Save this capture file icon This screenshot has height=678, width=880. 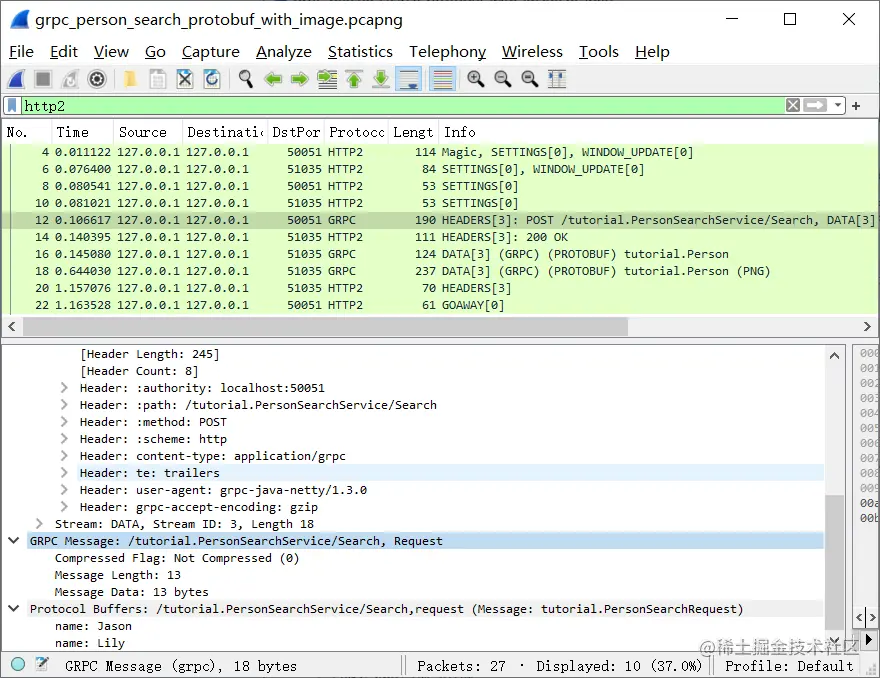(158, 79)
